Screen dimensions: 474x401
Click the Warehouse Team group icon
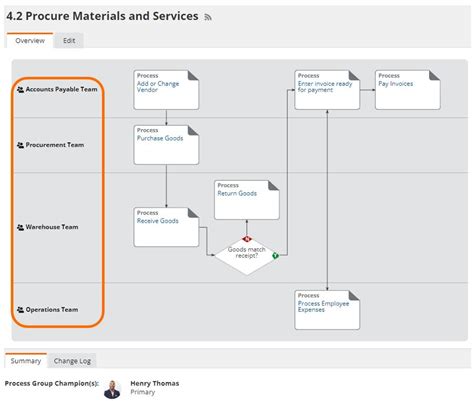(x=20, y=227)
